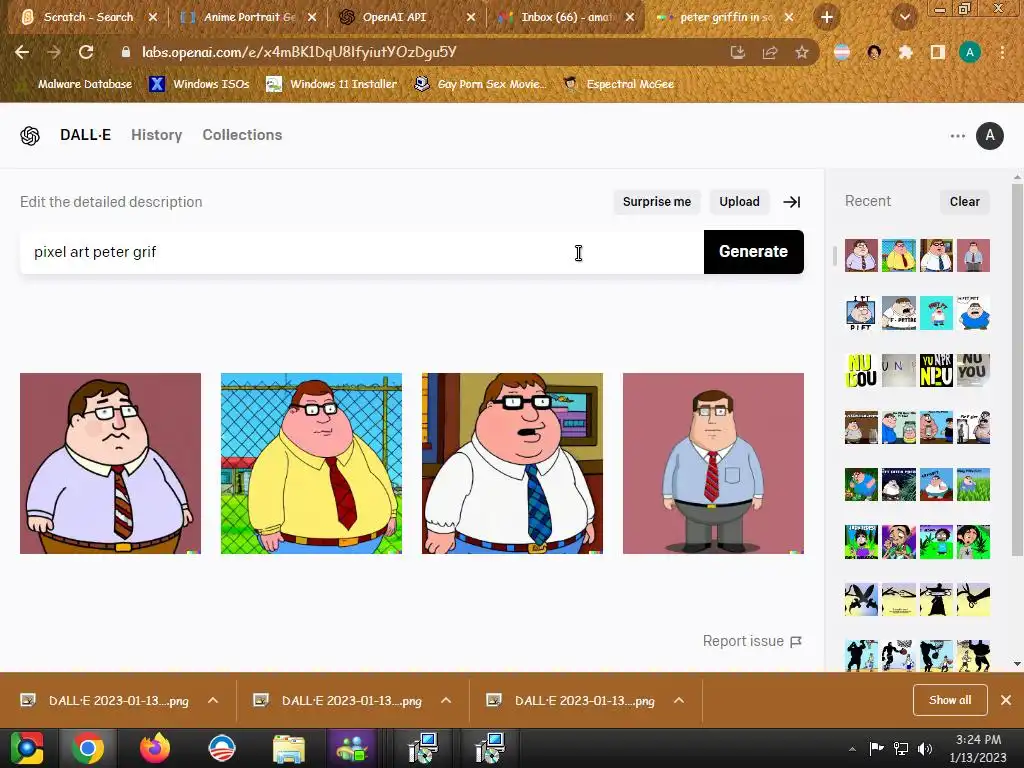Open the History page
This screenshot has width=1024, height=768.
click(x=157, y=135)
